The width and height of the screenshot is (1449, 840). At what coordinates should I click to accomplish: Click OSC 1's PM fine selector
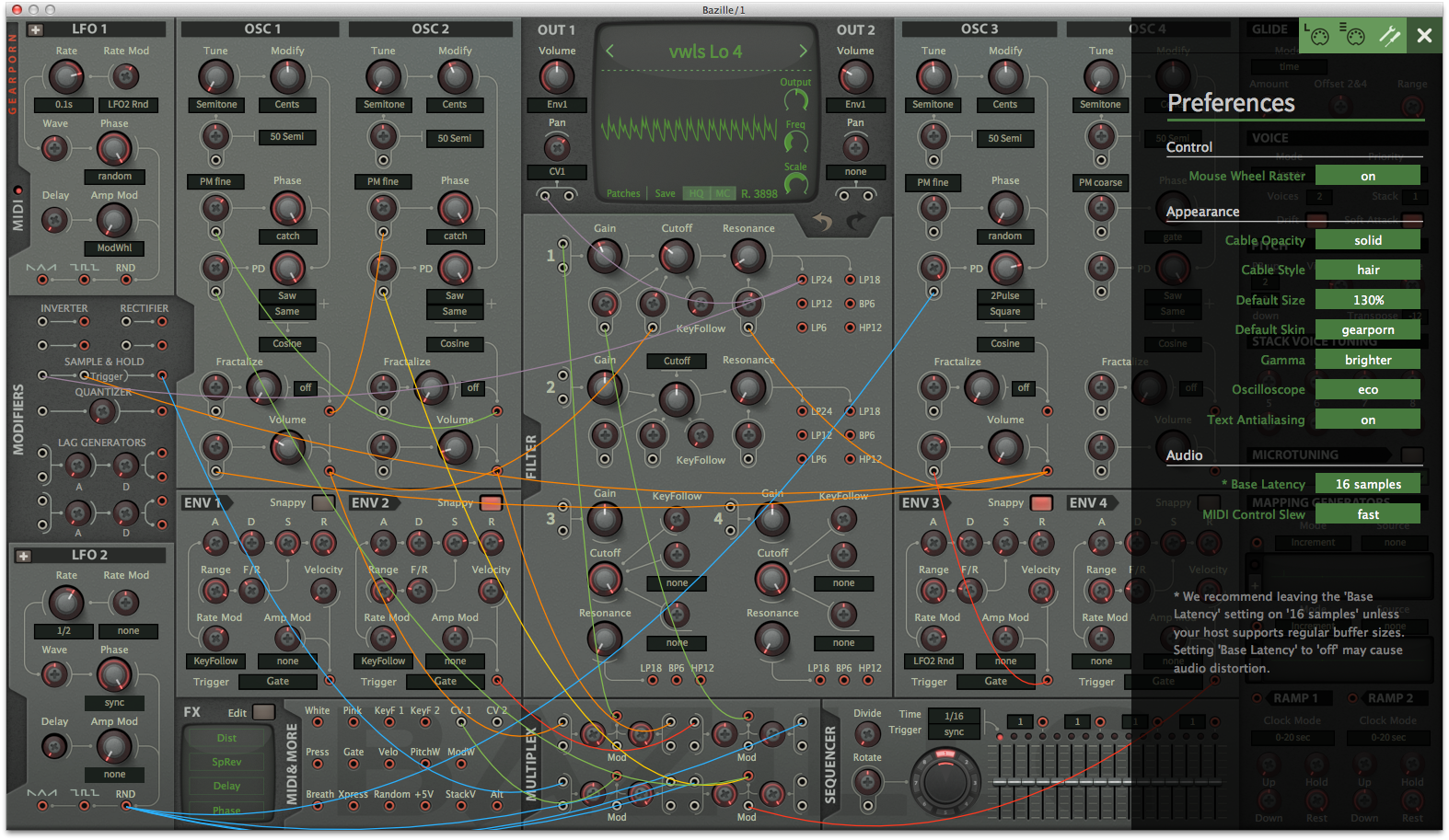coord(215,182)
